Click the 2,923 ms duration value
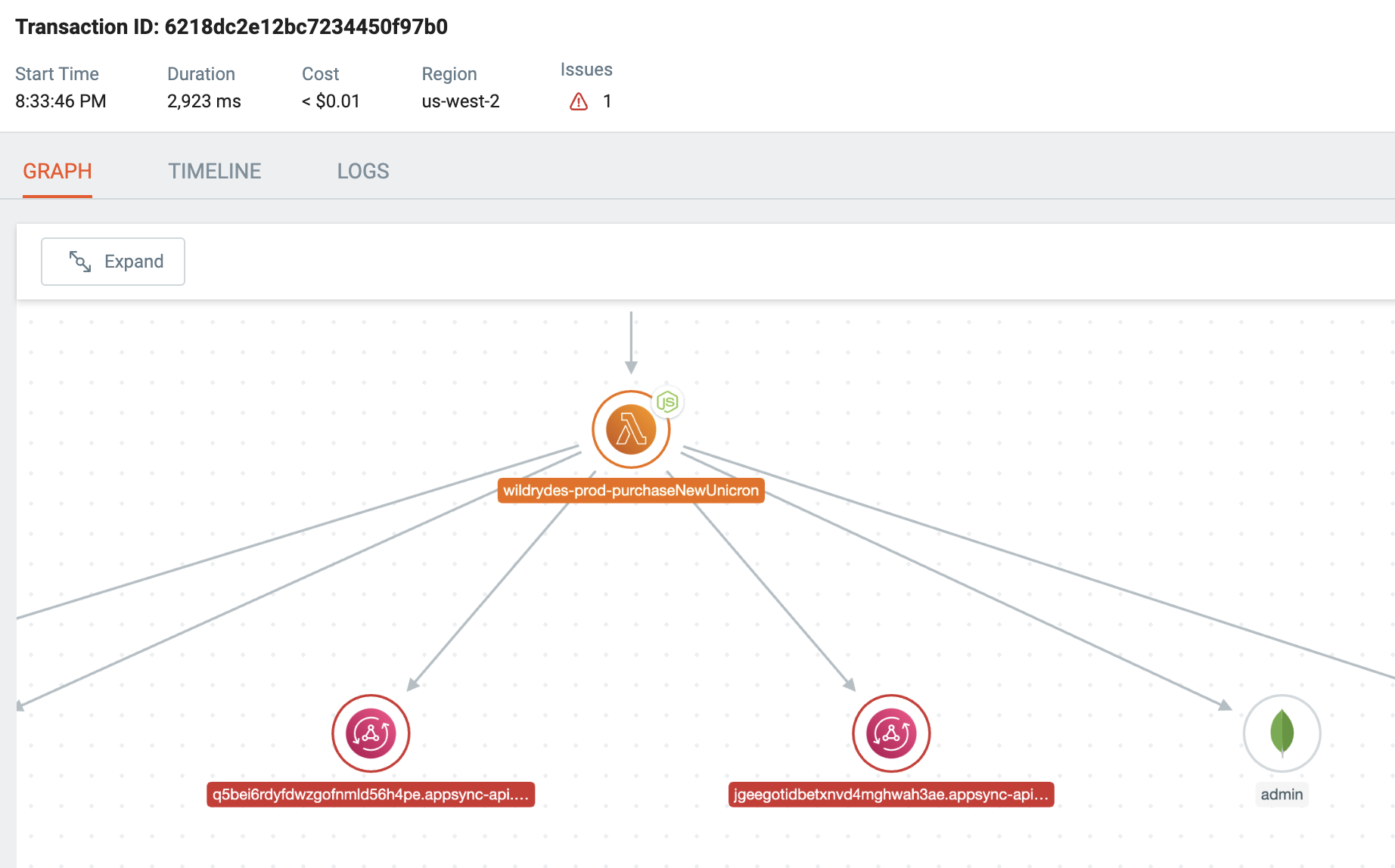The width and height of the screenshot is (1395, 868). point(204,101)
